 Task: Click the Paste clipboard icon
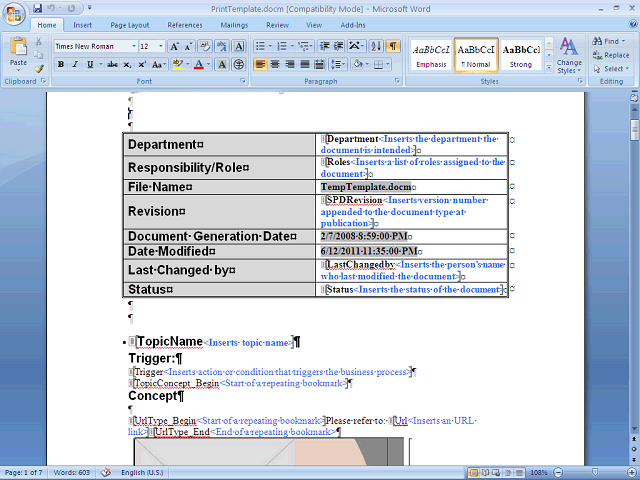click(18, 47)
